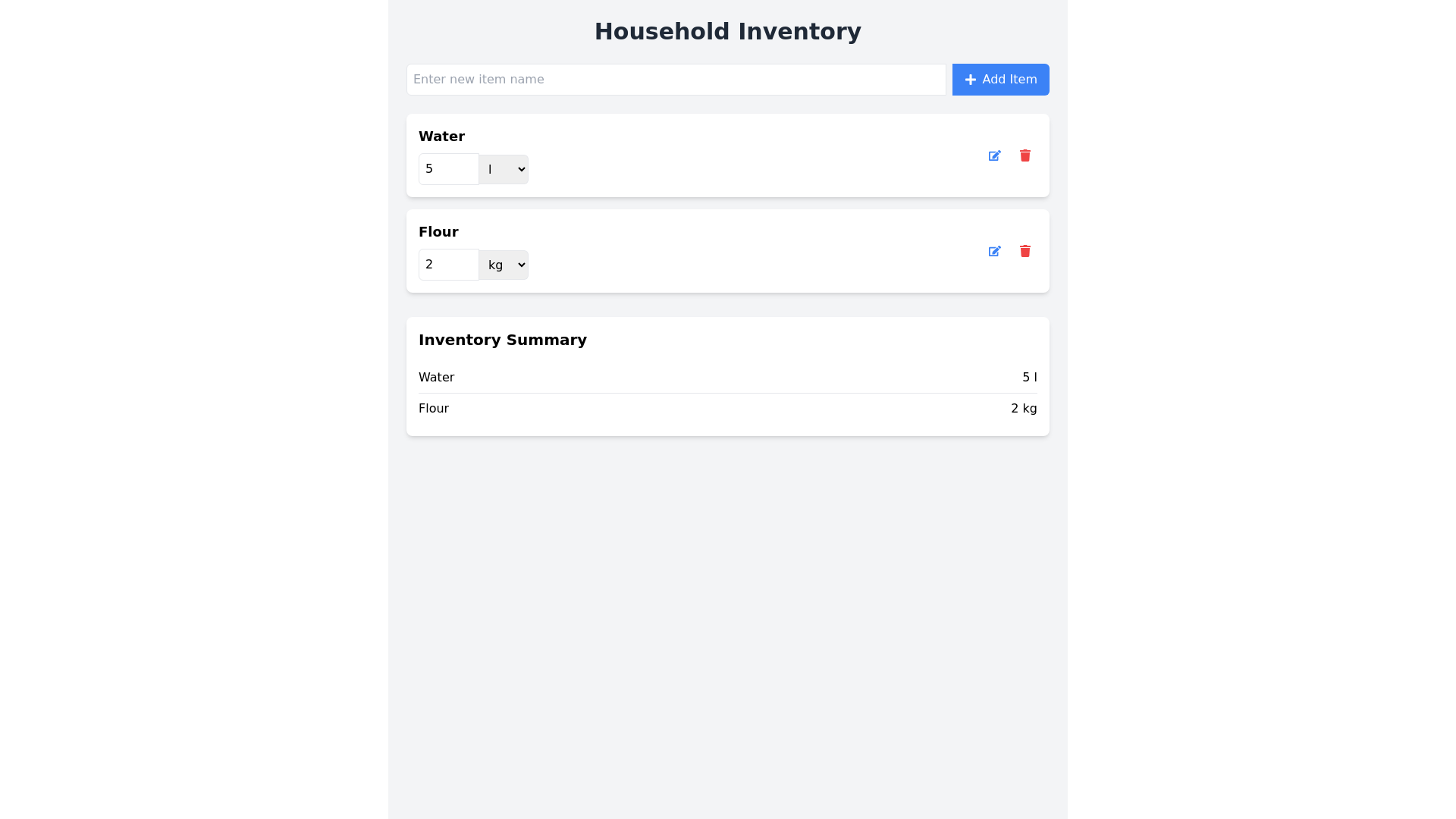
Task: Click the Household Inventory heading
Action: tap(728, 32)
